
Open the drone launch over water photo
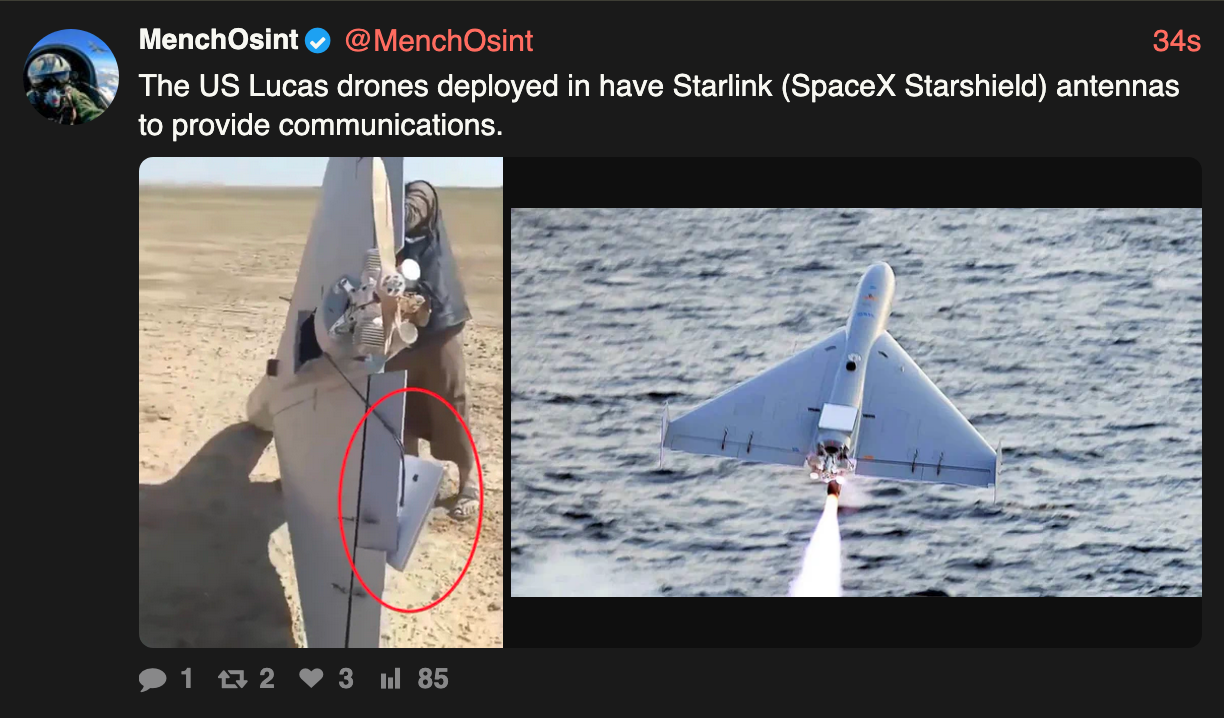(x=856, y=402)
